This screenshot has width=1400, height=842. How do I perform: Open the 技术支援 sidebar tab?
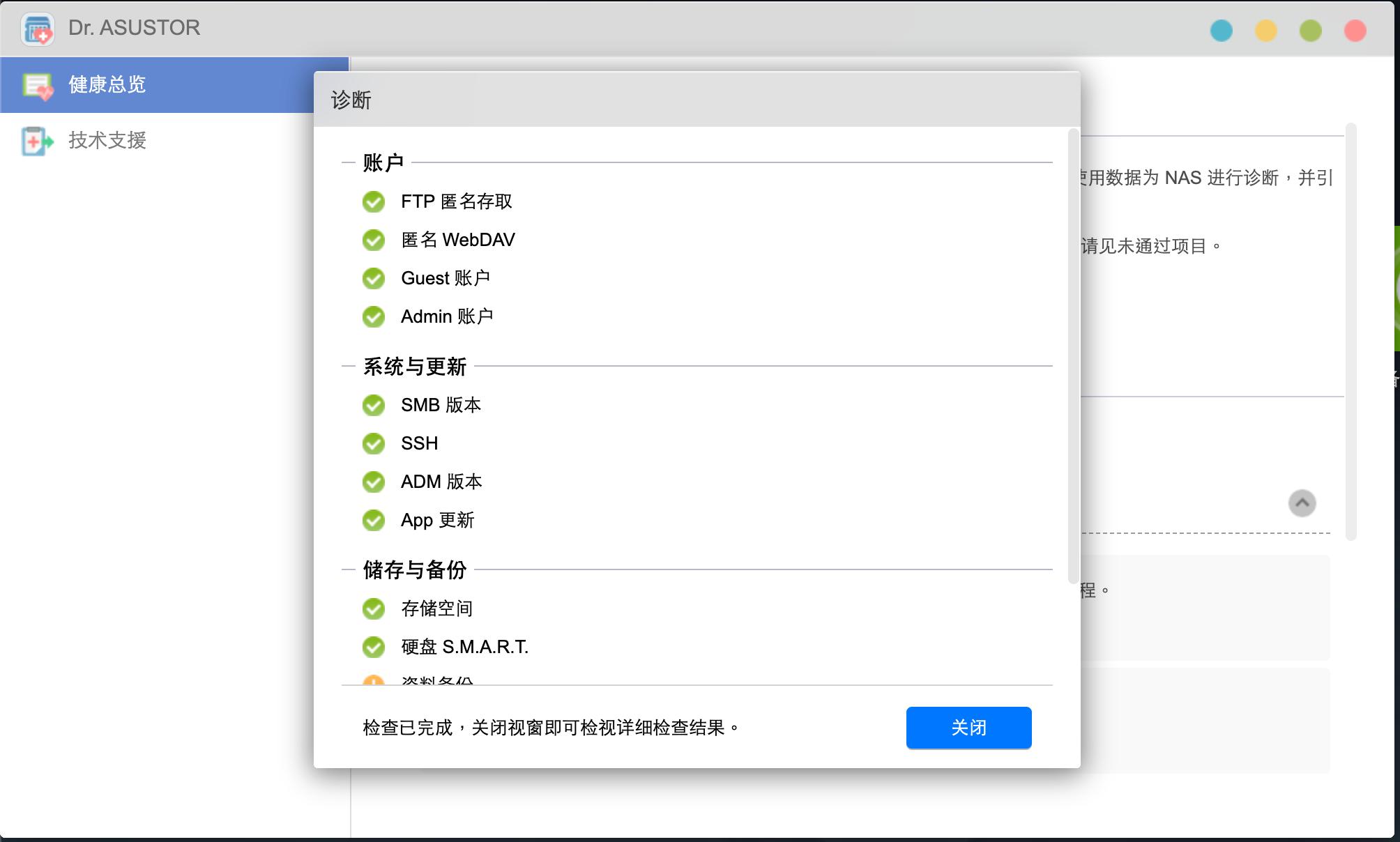coord(107,141)
